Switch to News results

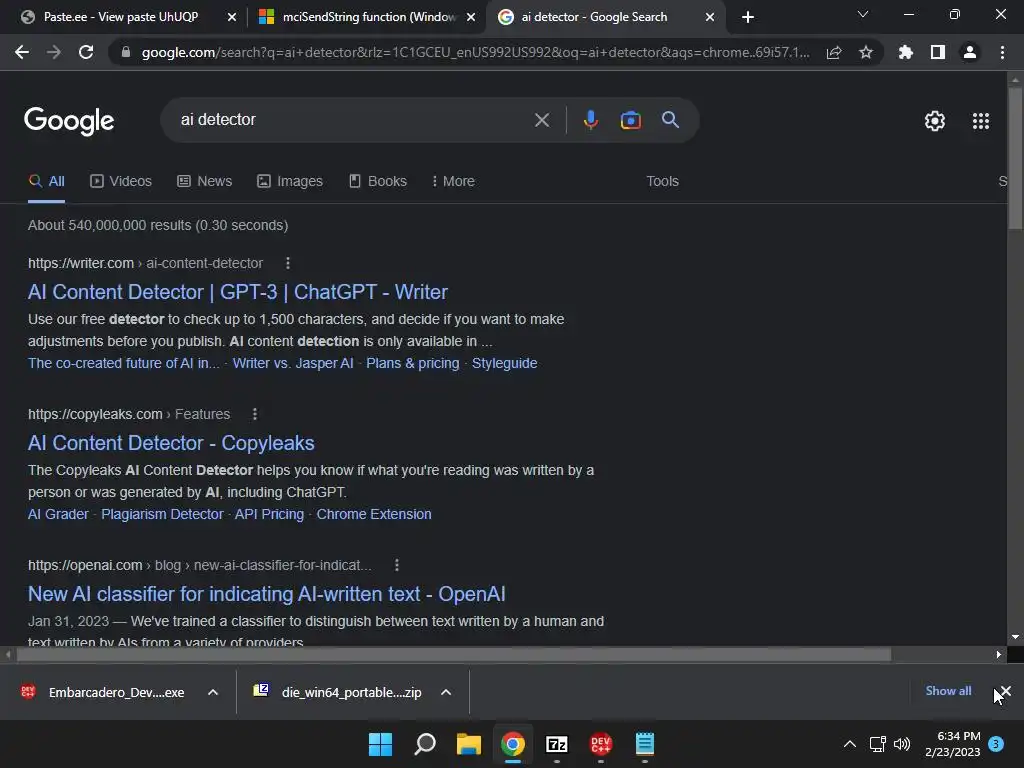(x=204, y=181)
